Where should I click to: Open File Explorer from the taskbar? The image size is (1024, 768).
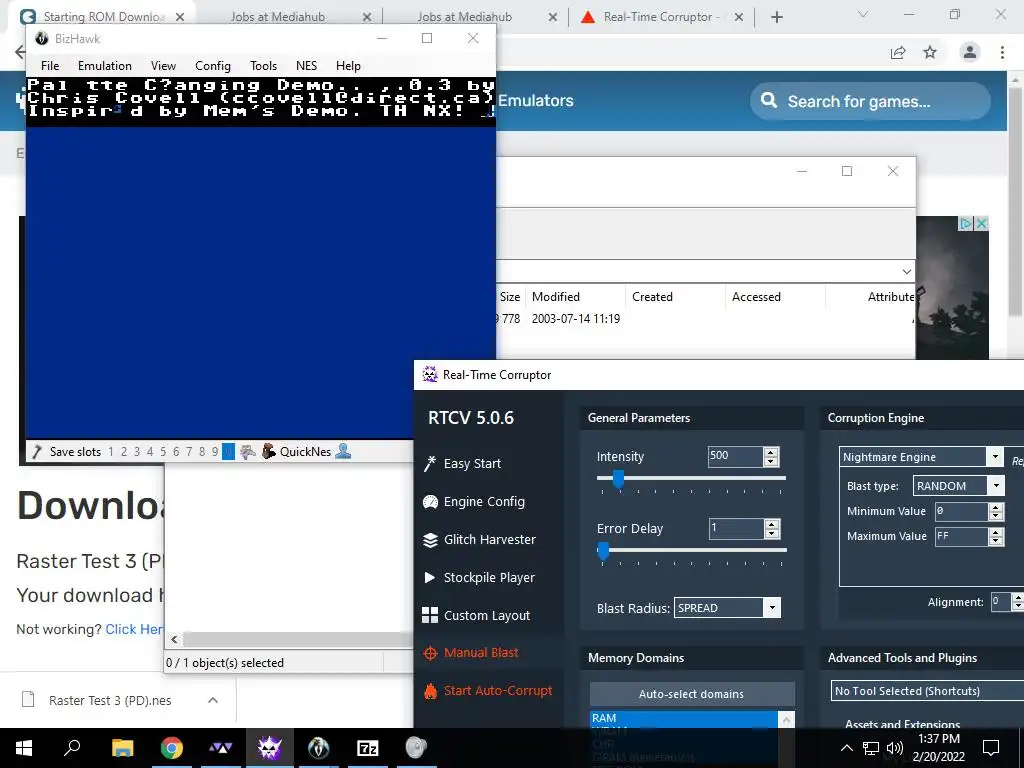coord(123,748)
